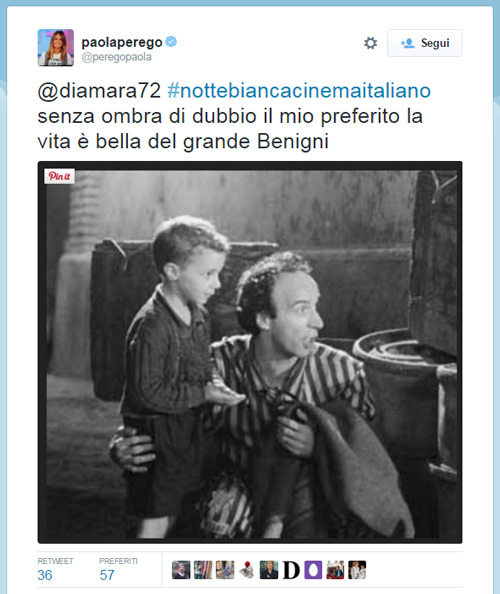Open the @peregopaola handle link
The width and height of the screenshot is (500, 594).
(117, 57)
